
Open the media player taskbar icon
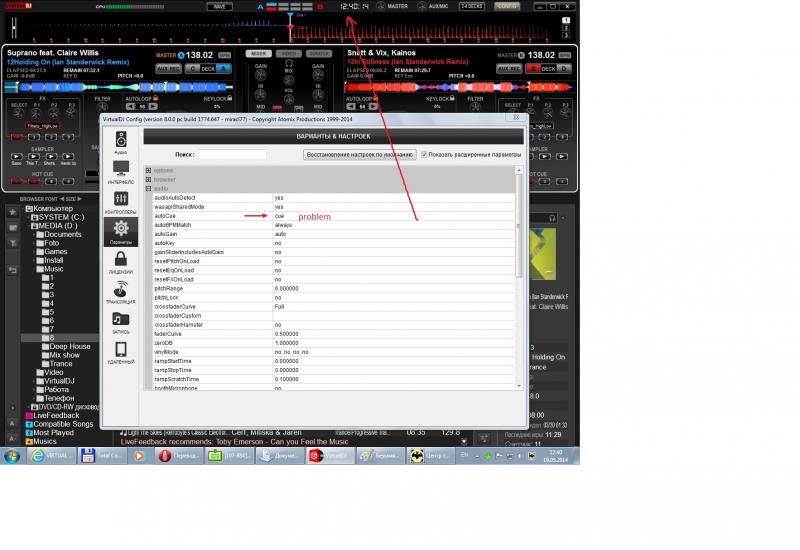point(139,456)
